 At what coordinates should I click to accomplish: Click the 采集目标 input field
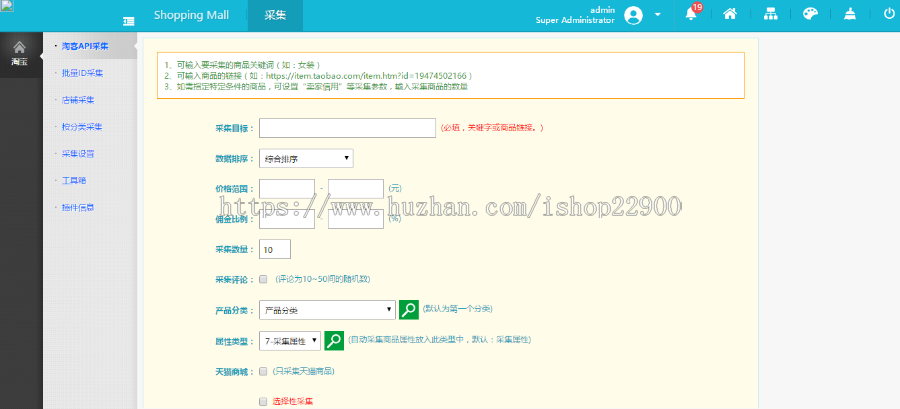[x=347, y=128]
